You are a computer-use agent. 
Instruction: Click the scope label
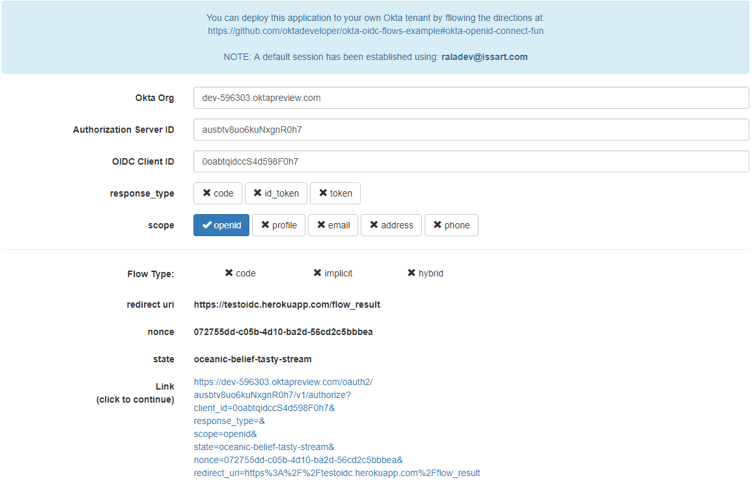[161, 225]
